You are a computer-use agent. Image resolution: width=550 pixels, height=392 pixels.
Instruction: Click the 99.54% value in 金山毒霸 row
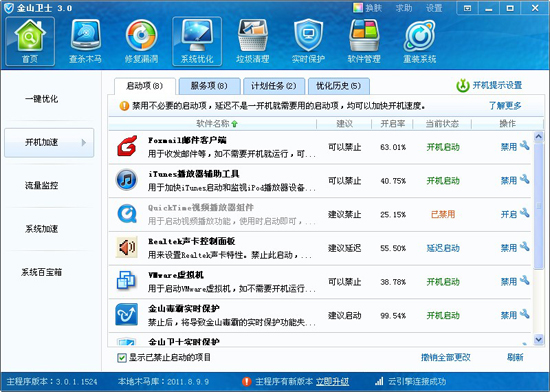(x=393, y=316)
